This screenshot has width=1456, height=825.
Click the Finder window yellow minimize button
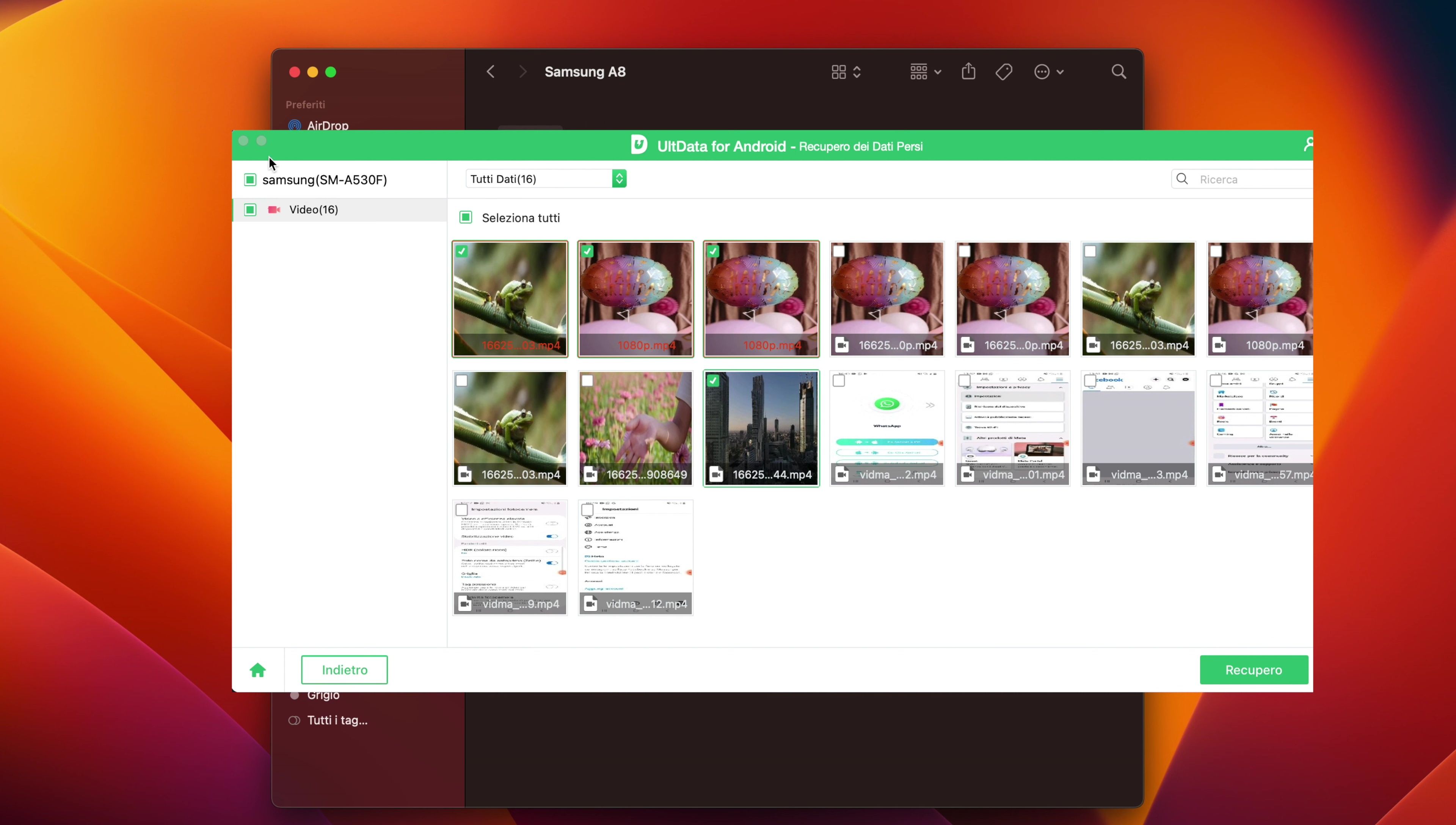point(313,72)
